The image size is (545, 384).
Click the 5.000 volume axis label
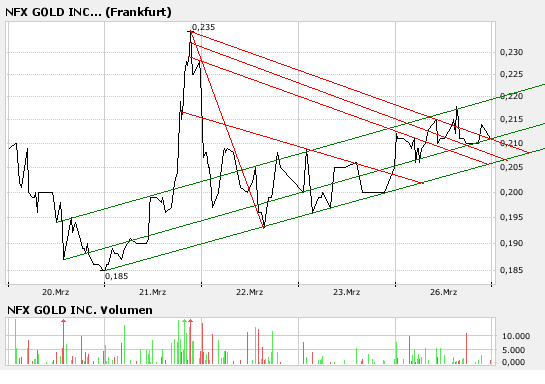click(x=513, y=350)
